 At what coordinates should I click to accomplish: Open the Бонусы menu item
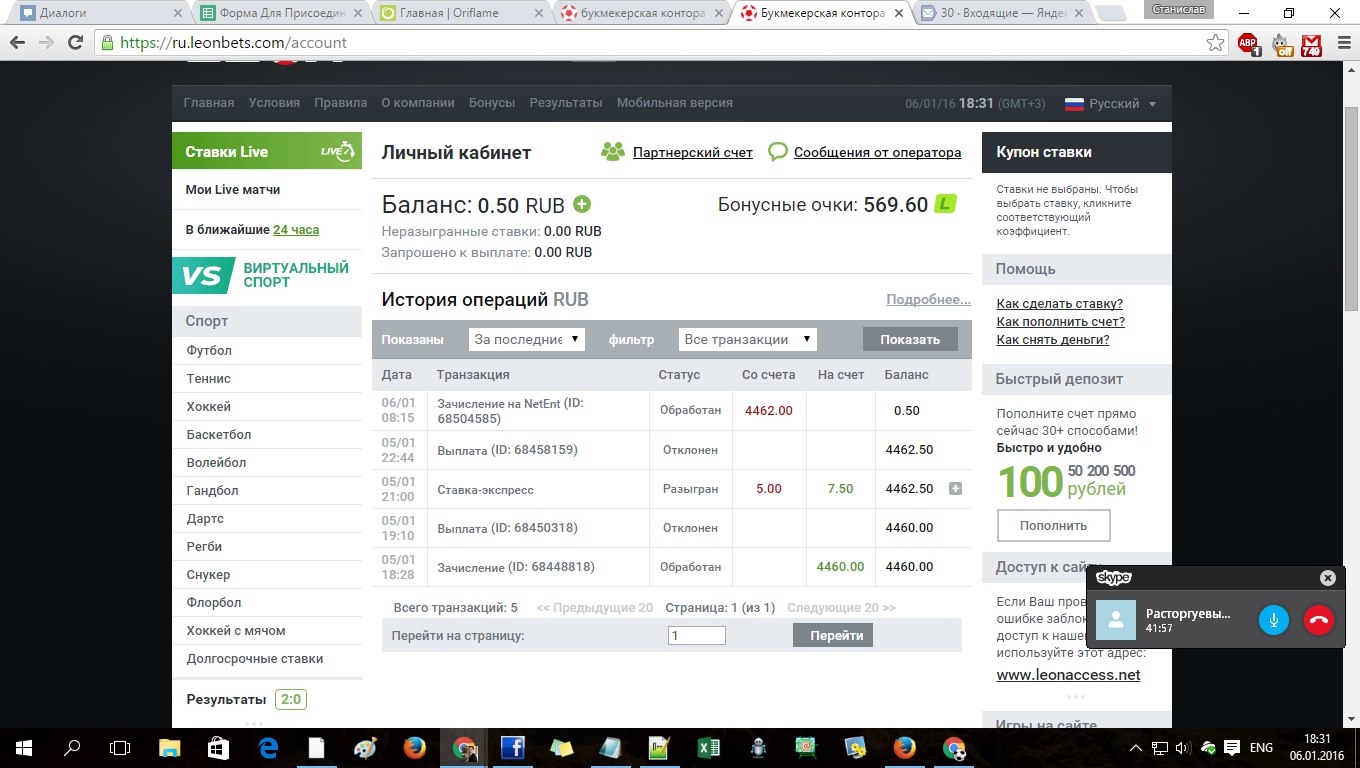pyautogui.click(x=492, y=103)
